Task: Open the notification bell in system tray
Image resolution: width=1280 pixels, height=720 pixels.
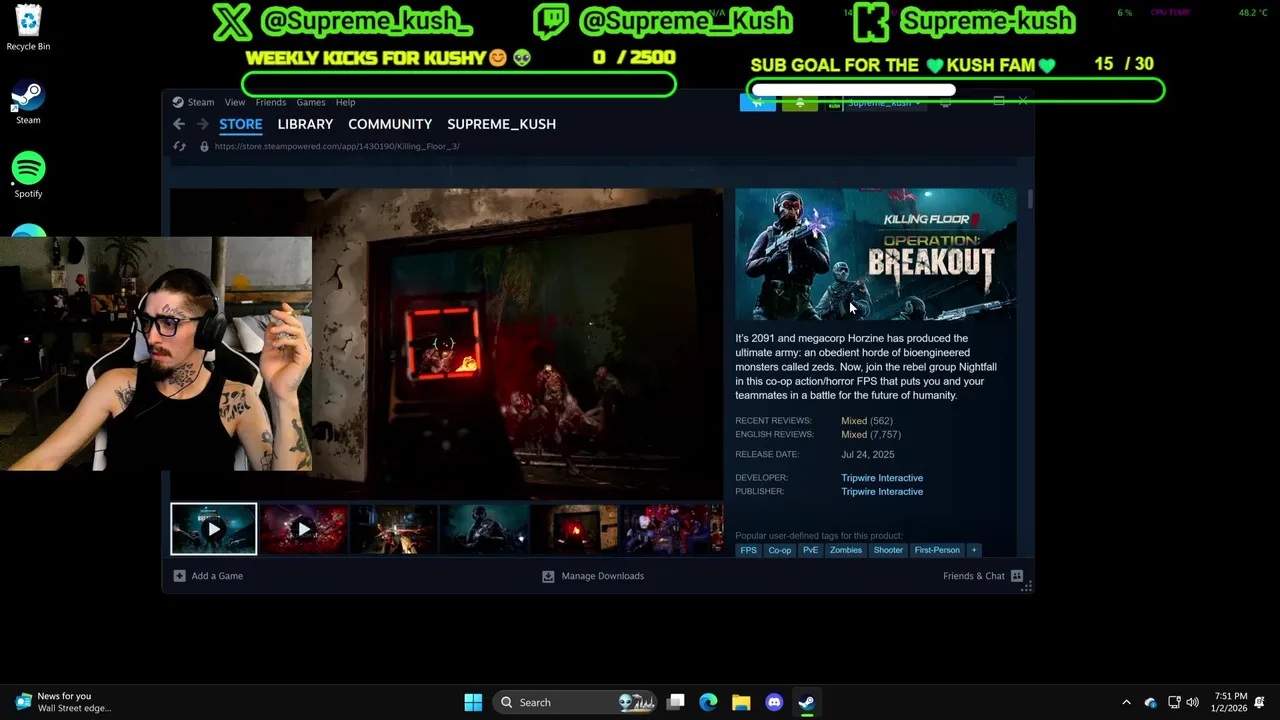Action: click(x=1260, y=702)
